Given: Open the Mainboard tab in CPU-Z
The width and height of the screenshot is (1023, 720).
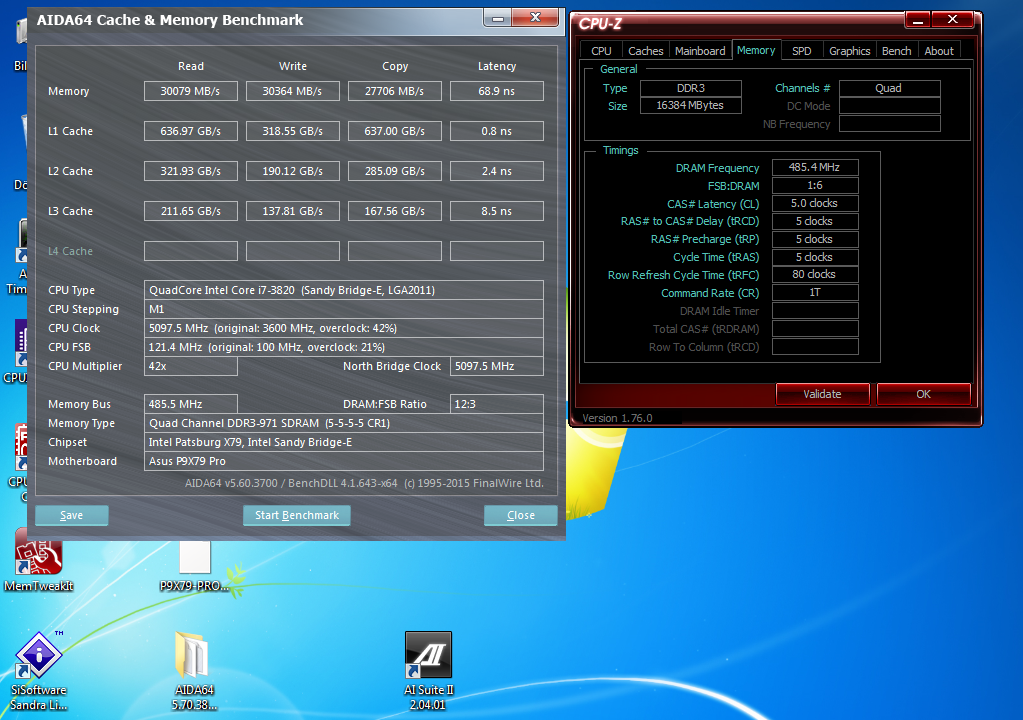Looking at the screenshot, I should click(x=700, y=51).
